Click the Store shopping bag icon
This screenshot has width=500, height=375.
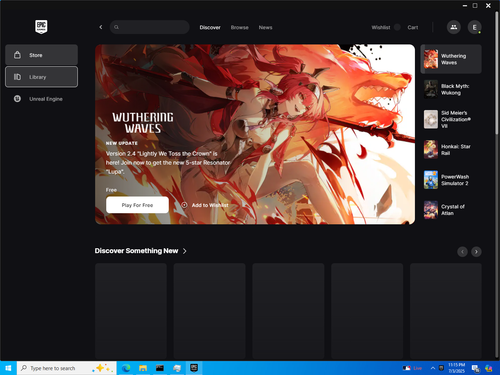(17, 55)
